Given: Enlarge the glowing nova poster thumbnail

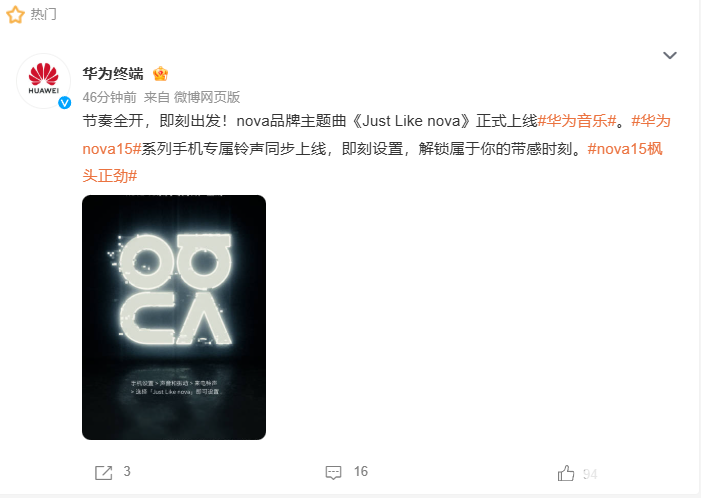Looking at the screenshot, I should click(x=174, y=317).
